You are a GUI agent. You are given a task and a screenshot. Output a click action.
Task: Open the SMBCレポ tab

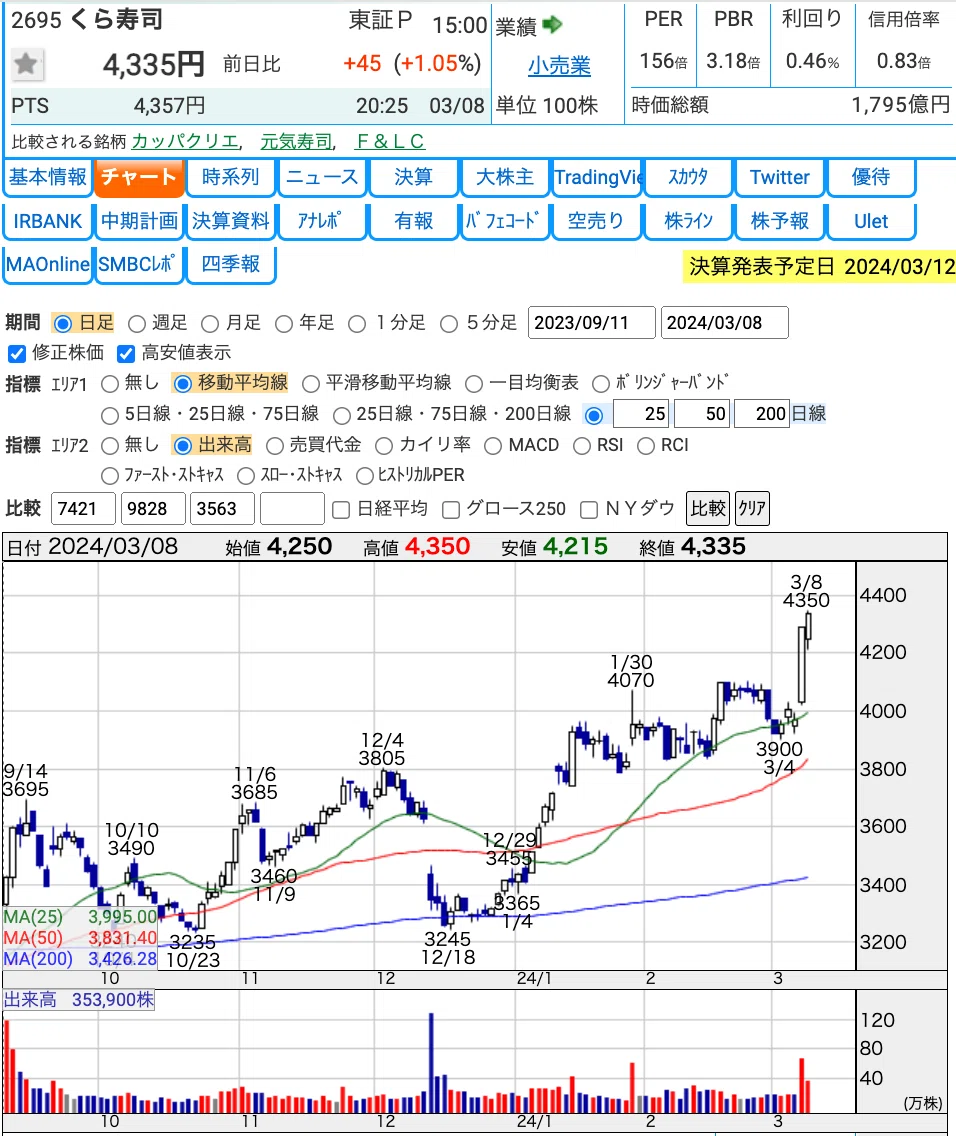coord(139,264)
